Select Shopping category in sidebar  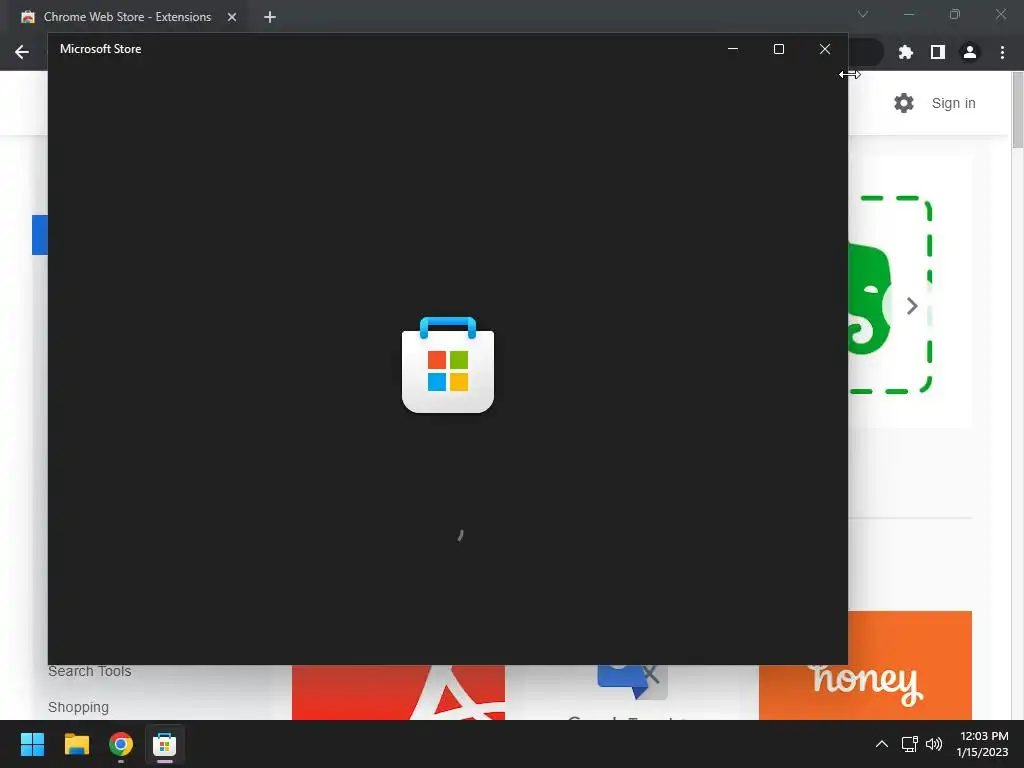(x=78, y=707)
